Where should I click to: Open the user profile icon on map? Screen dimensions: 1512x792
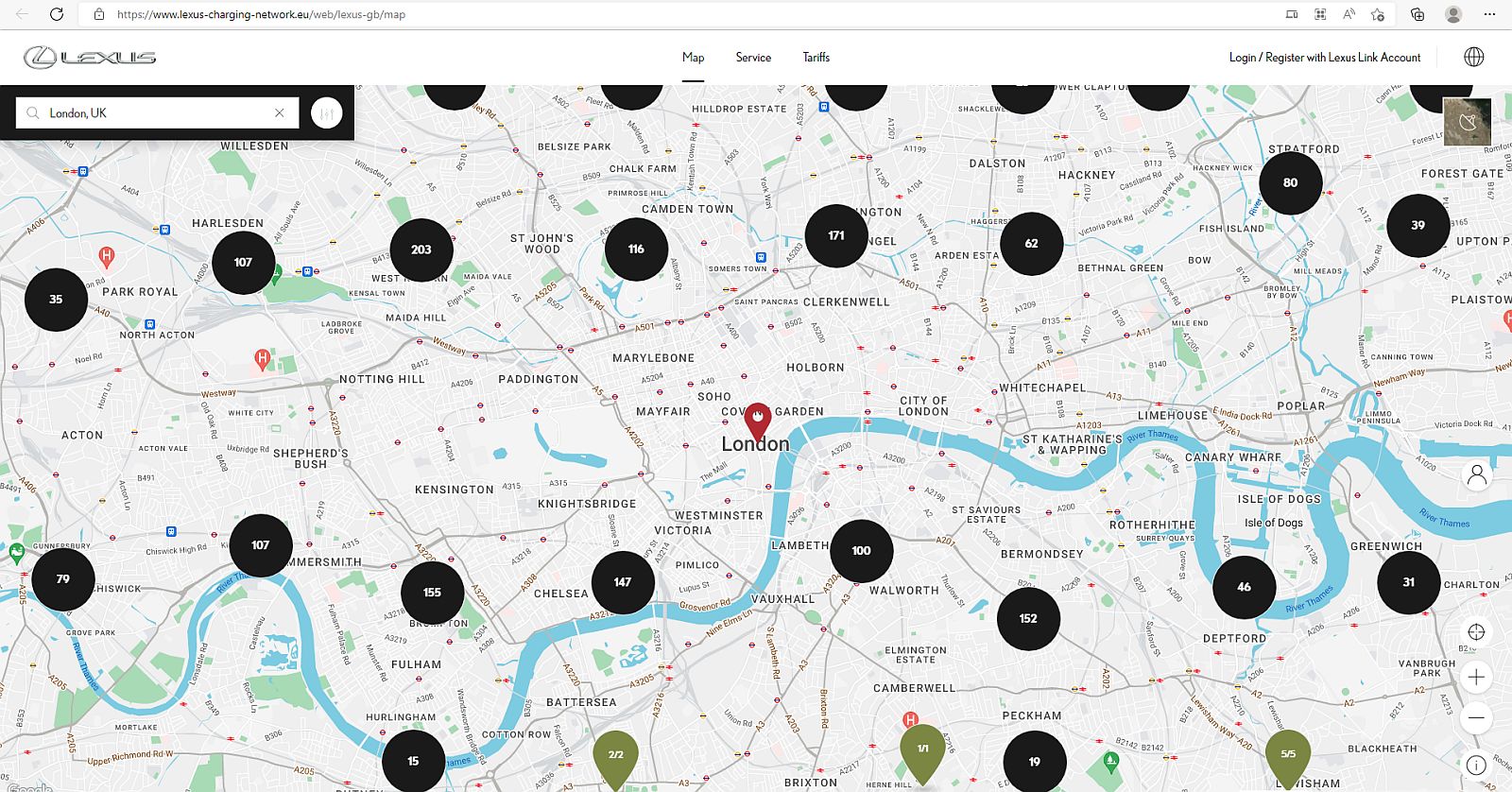coord(1476,475)
